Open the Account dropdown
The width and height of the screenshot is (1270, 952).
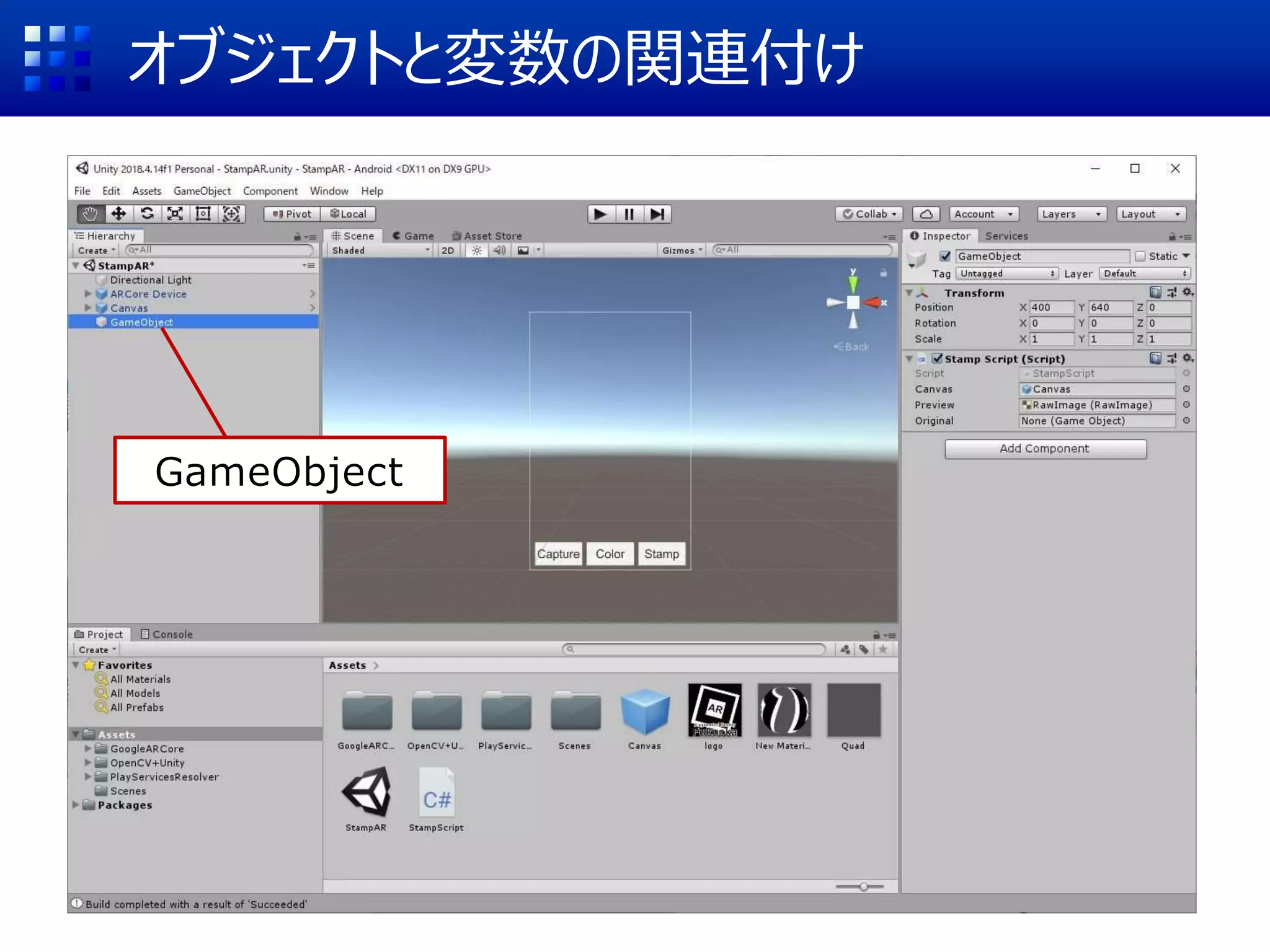[984, 214]
